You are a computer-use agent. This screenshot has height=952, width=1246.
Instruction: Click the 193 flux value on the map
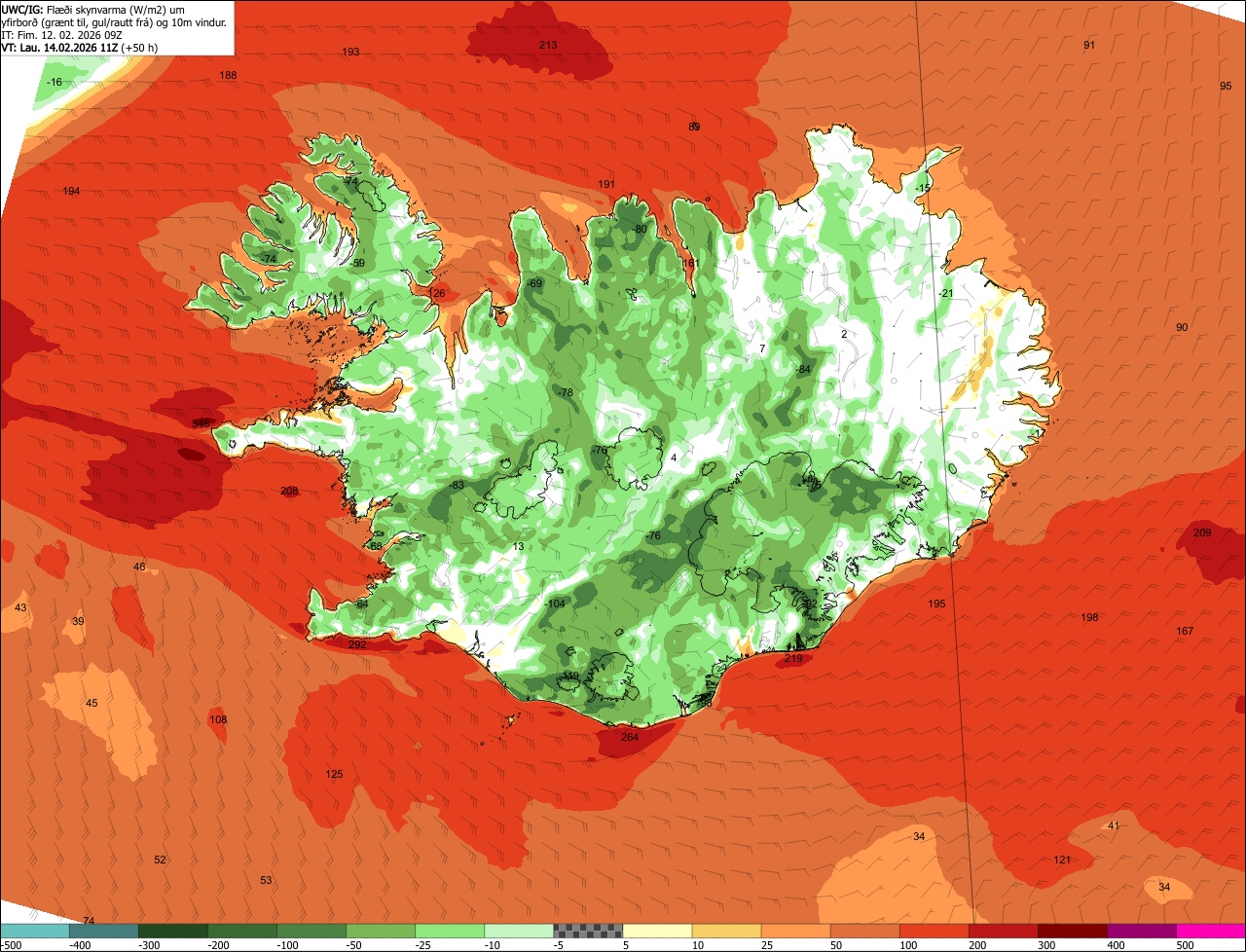click(350, 52)
